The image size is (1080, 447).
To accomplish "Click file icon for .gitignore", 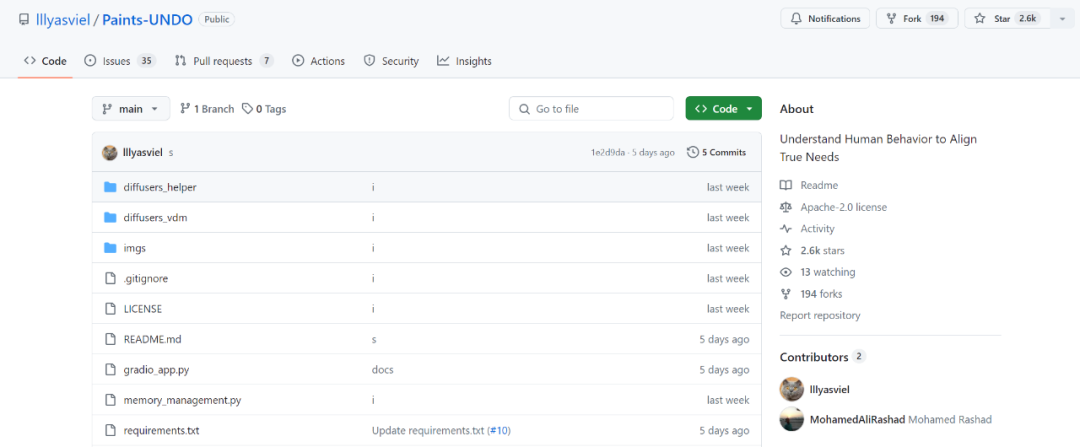I will (110, 278).
